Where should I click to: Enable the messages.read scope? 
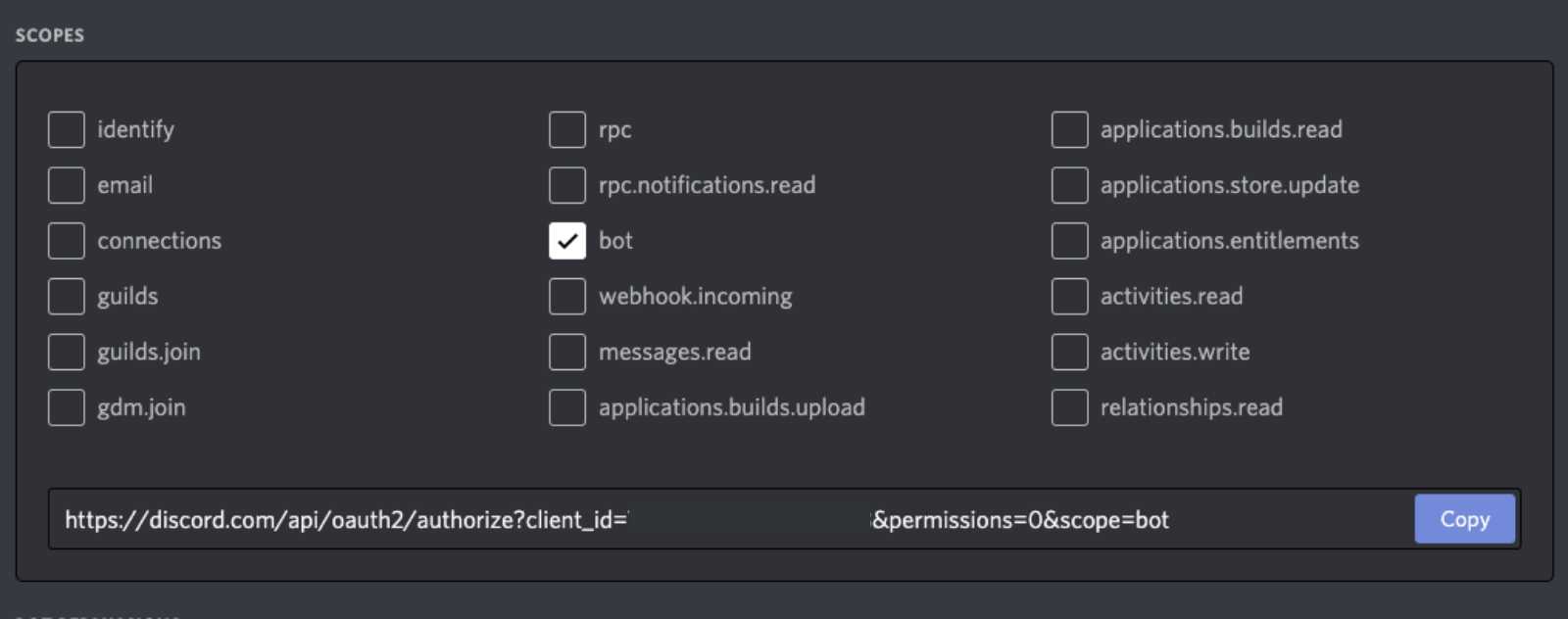[567, 352]
